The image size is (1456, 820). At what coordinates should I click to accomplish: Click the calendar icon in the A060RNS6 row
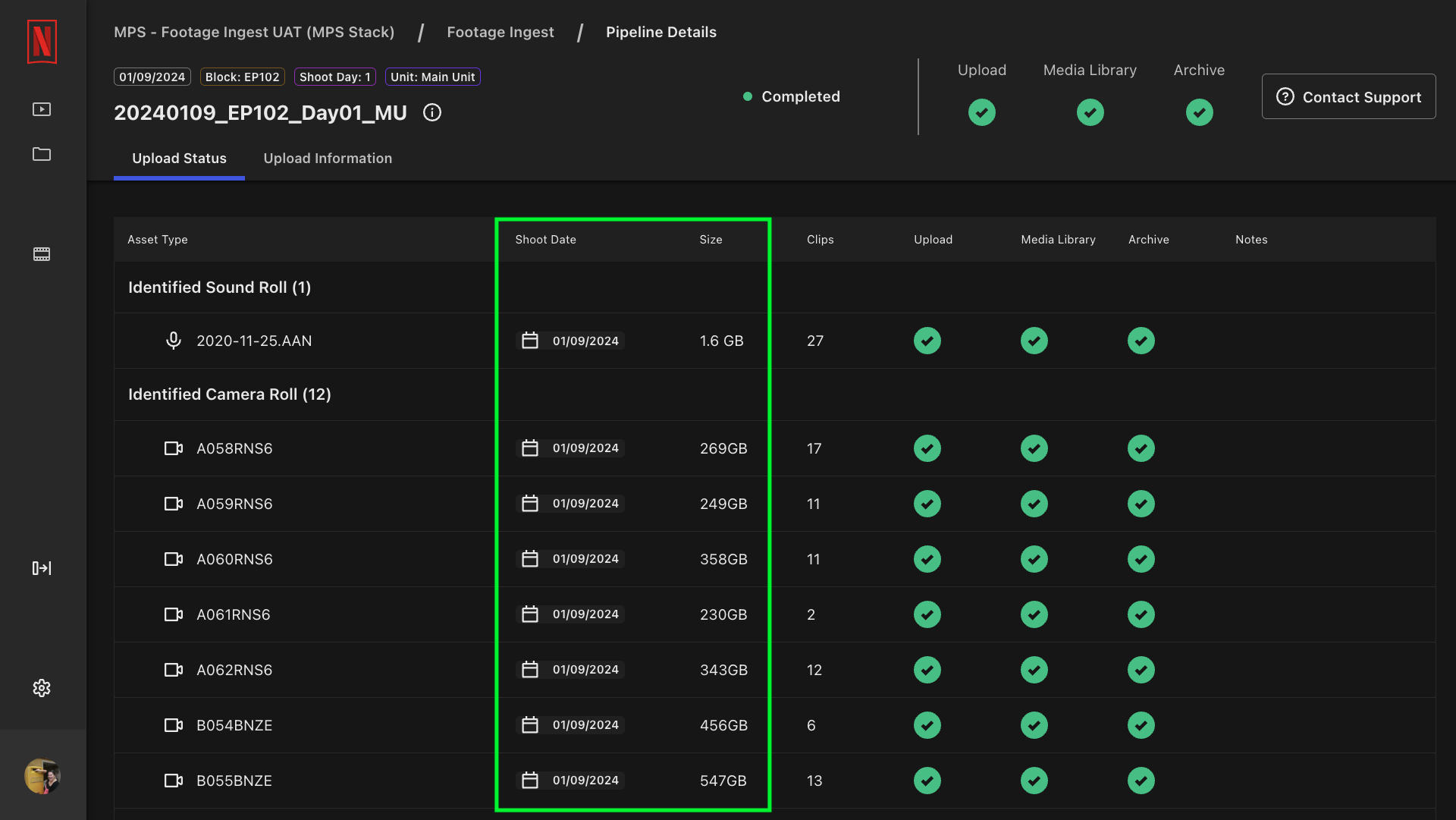(530, 558)
